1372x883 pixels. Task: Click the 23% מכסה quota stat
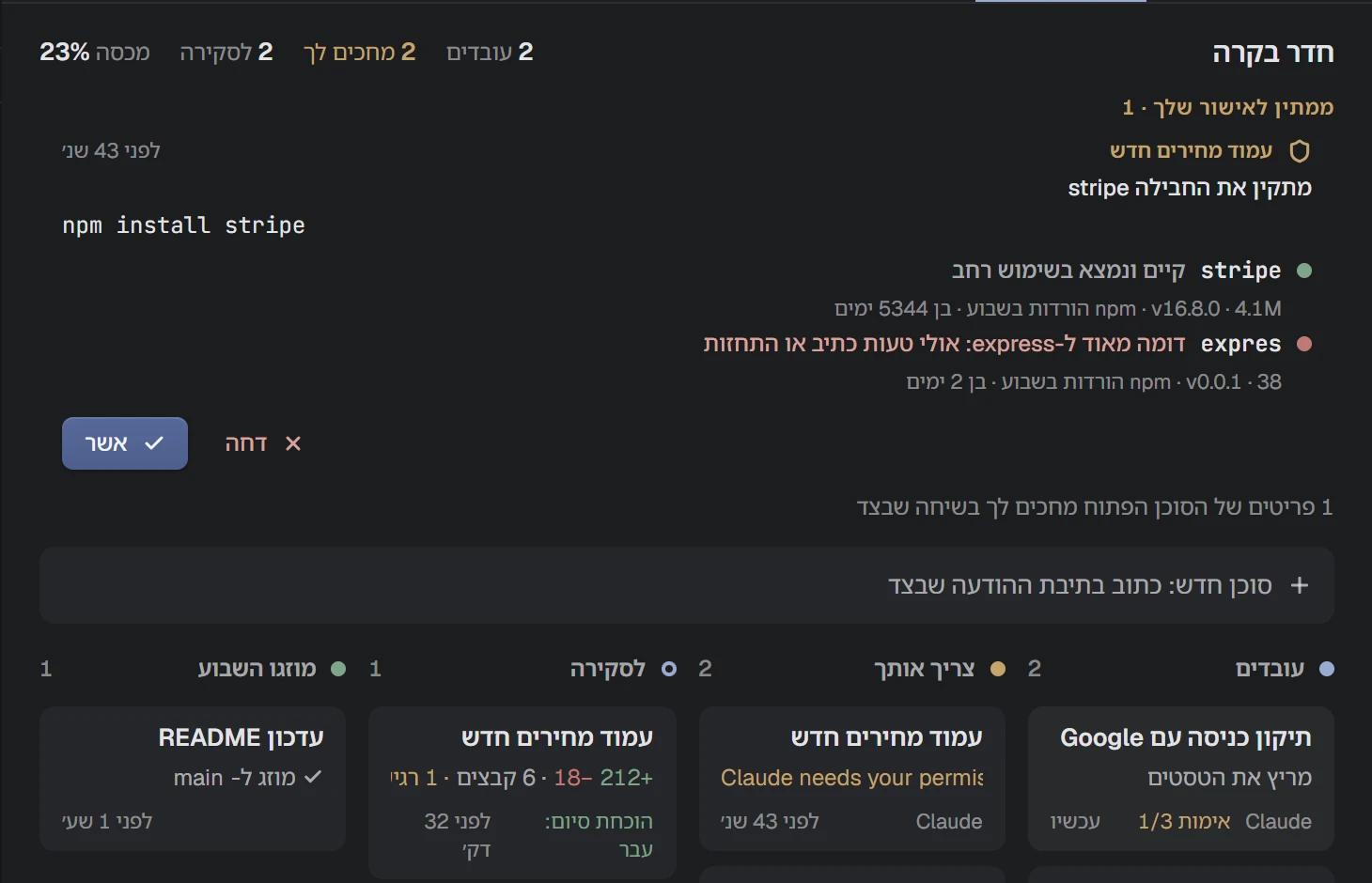pos(95,52)
